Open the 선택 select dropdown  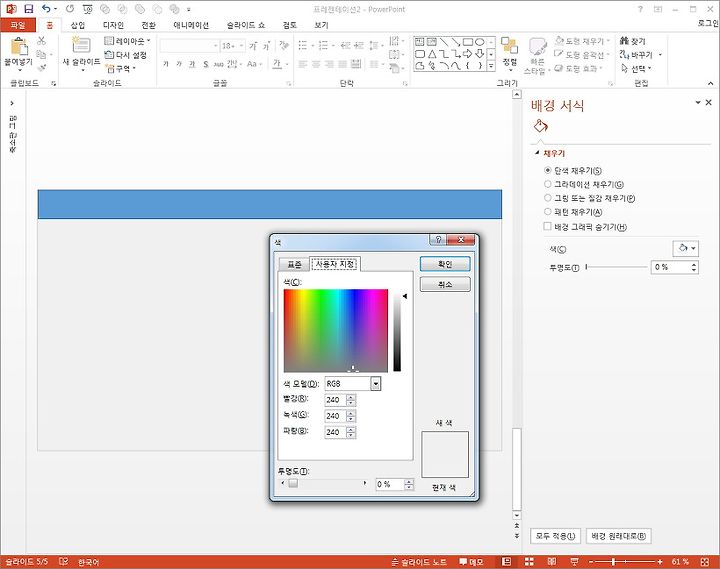636,68
